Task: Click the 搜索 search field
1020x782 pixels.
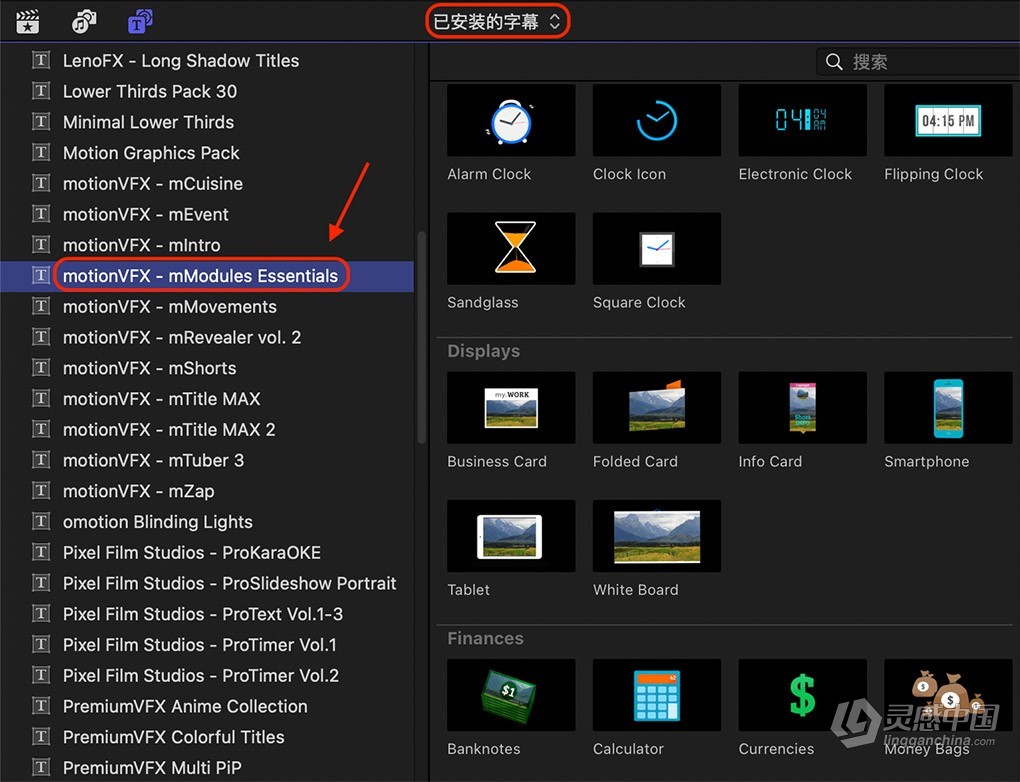Action: click(x=917, y=62)
